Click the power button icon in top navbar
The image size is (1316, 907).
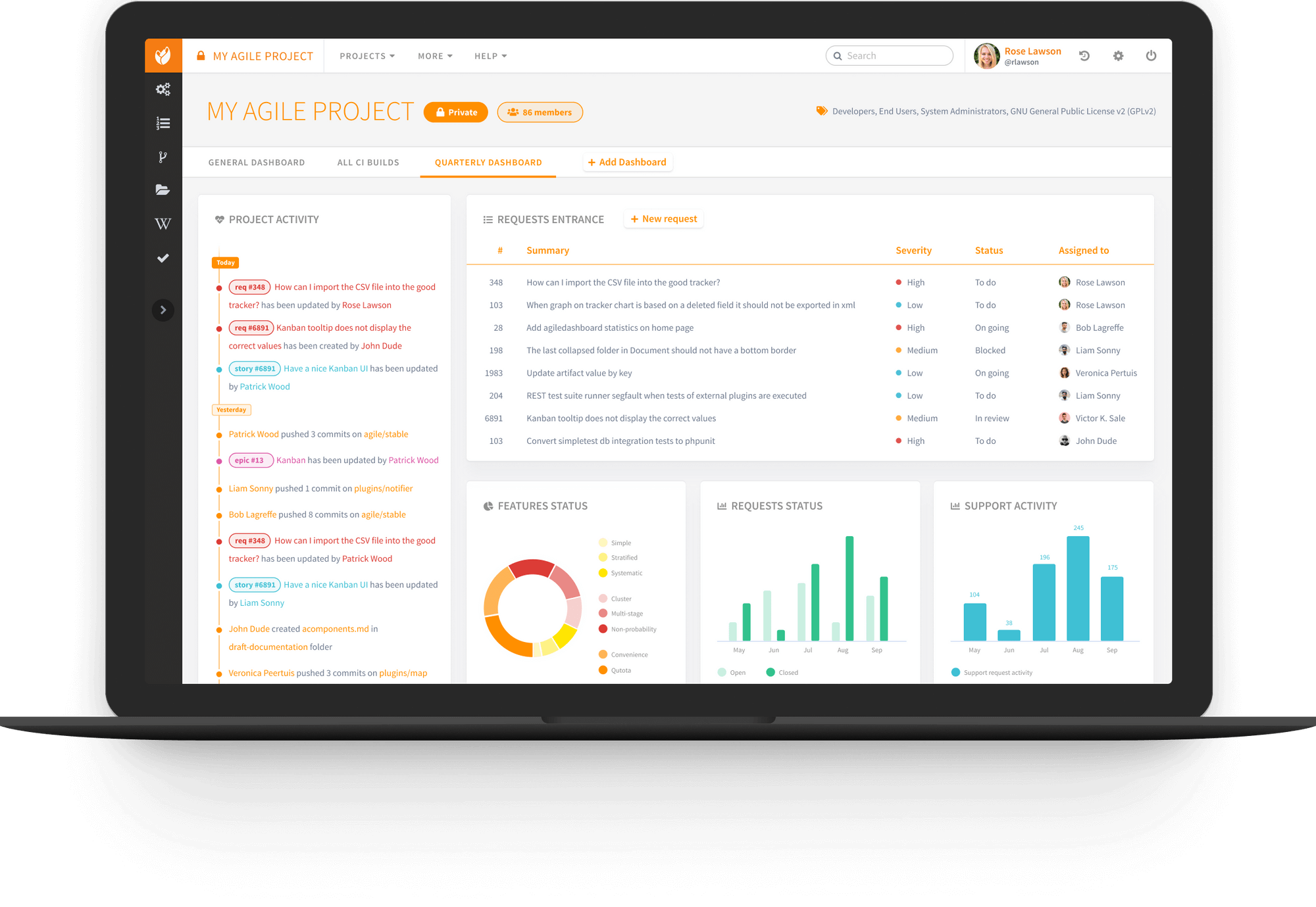click(1151, 56)
